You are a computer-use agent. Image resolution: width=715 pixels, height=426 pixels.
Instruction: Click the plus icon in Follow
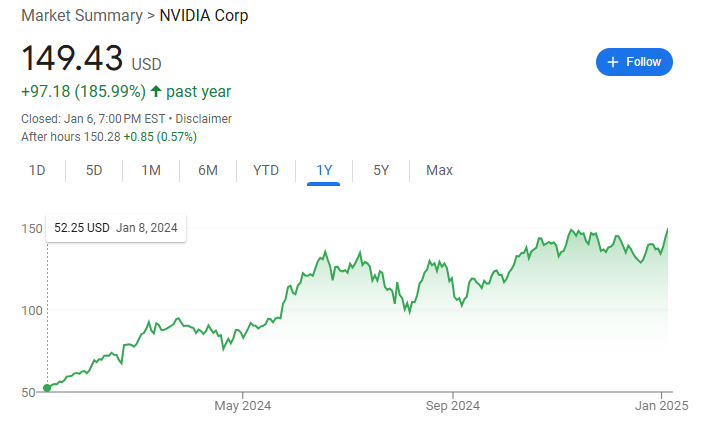coord(613,62)
